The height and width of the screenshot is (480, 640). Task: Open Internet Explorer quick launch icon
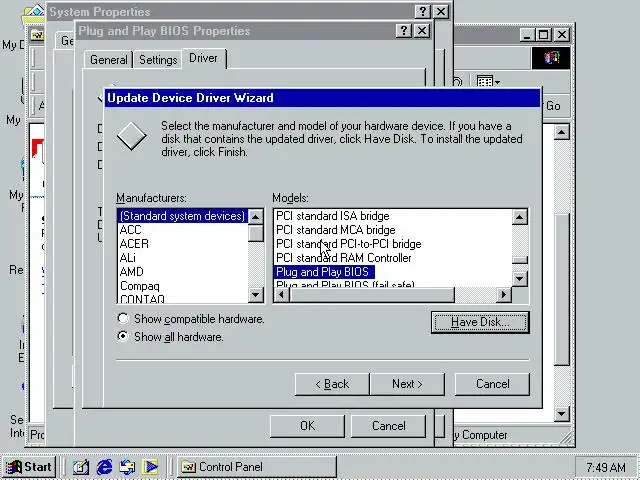(x=104, y=467)
